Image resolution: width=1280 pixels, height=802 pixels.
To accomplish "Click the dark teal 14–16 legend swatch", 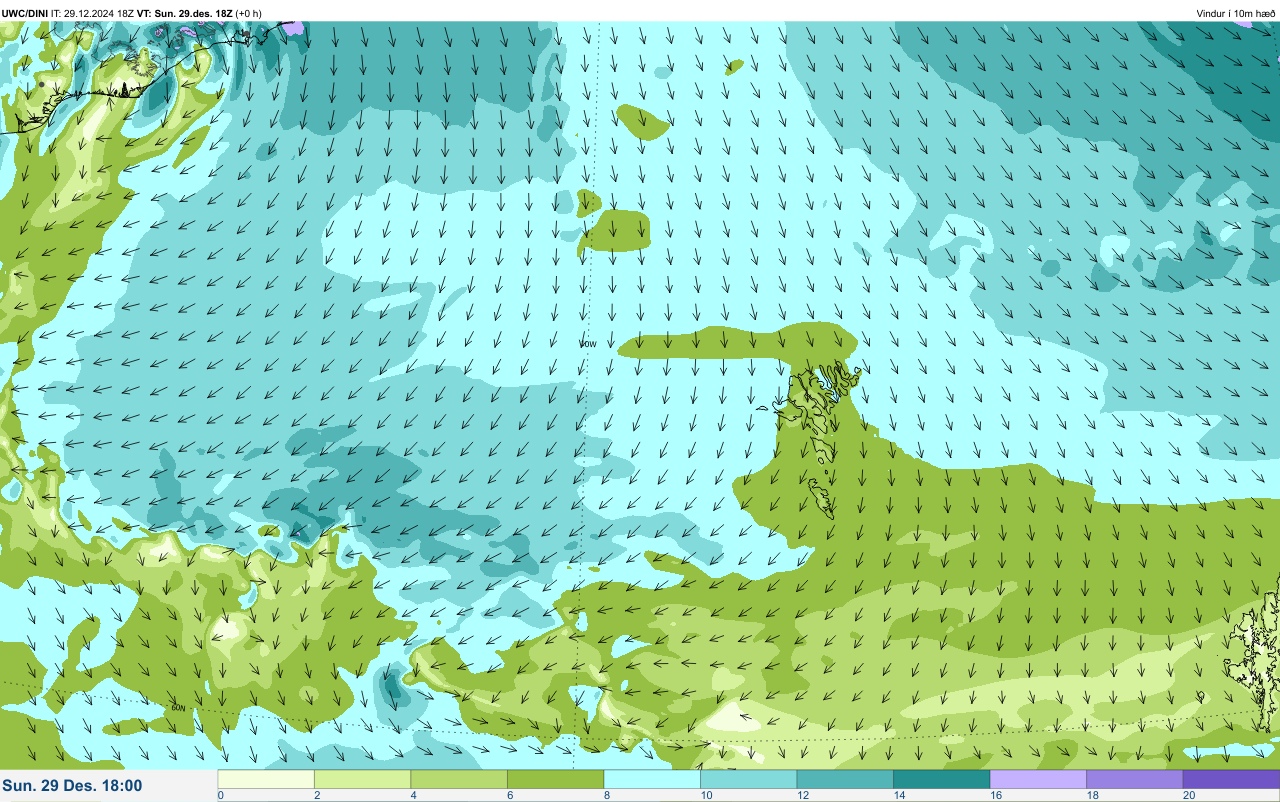I will (941, 779).
